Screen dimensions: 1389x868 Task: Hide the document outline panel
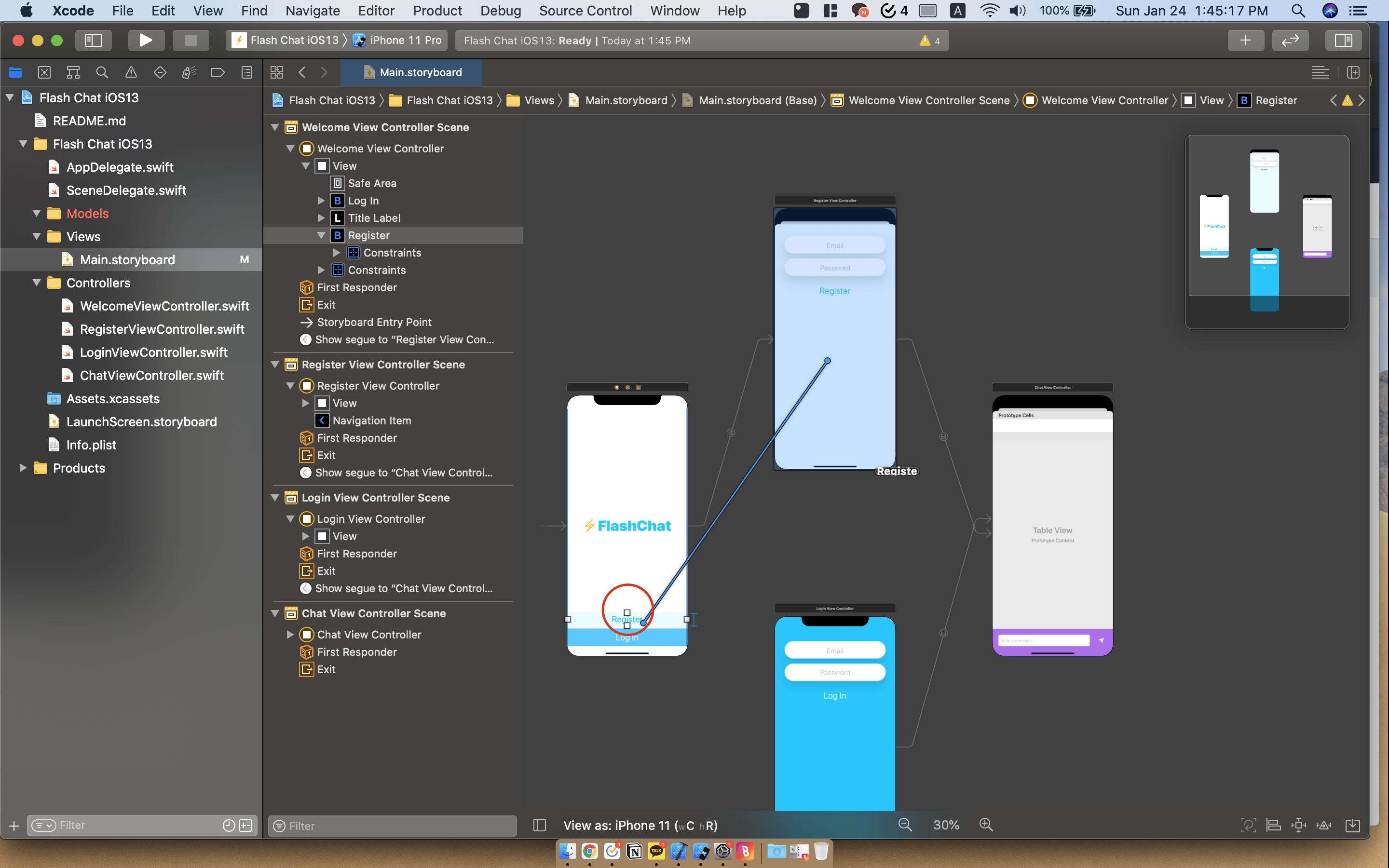(x=540, y=825)
